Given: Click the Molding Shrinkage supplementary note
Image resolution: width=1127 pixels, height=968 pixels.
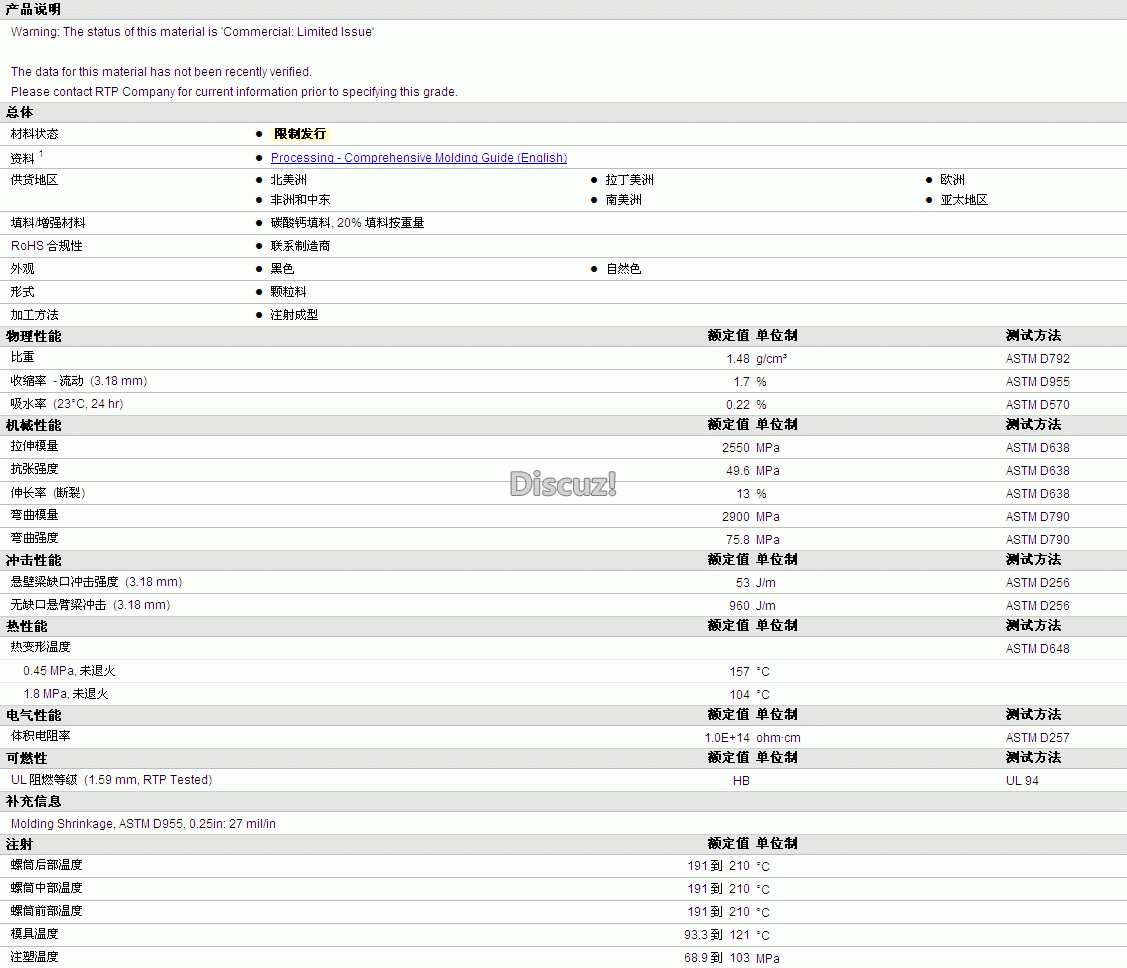Looking at the screenshot, I should pyautogui.click(x=143, y=824).
